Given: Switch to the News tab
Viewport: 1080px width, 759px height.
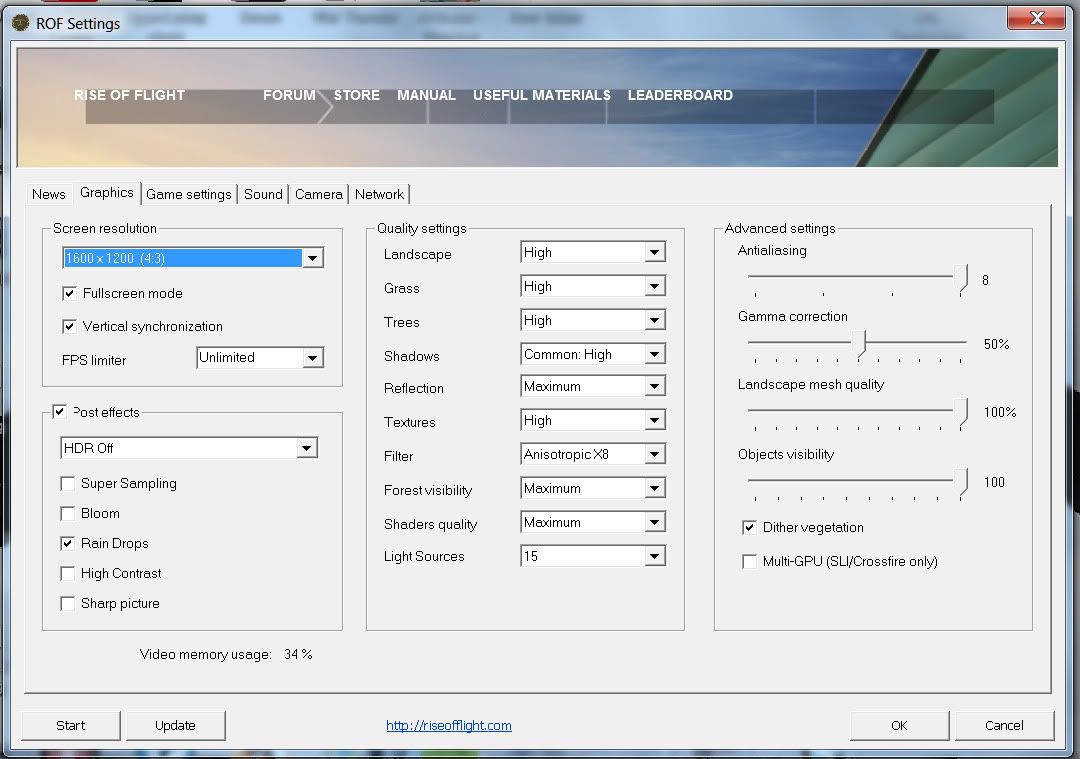Looking at the screenshot, I should 48,194.
